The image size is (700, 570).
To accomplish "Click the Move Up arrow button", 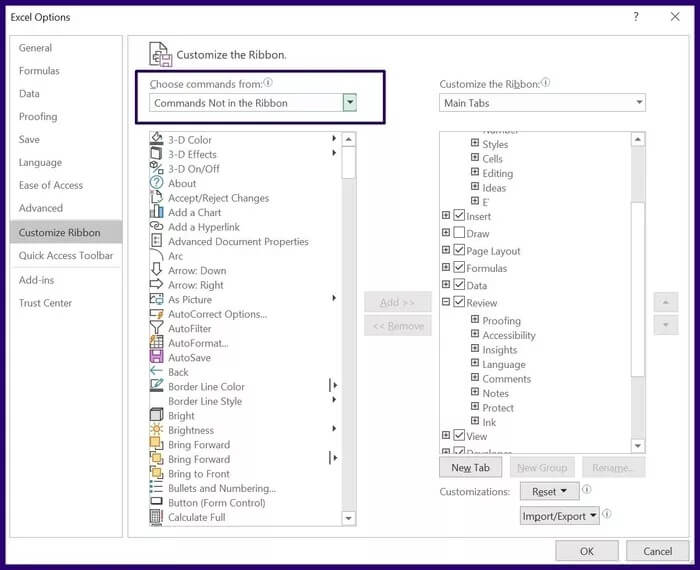I will 666,302.
